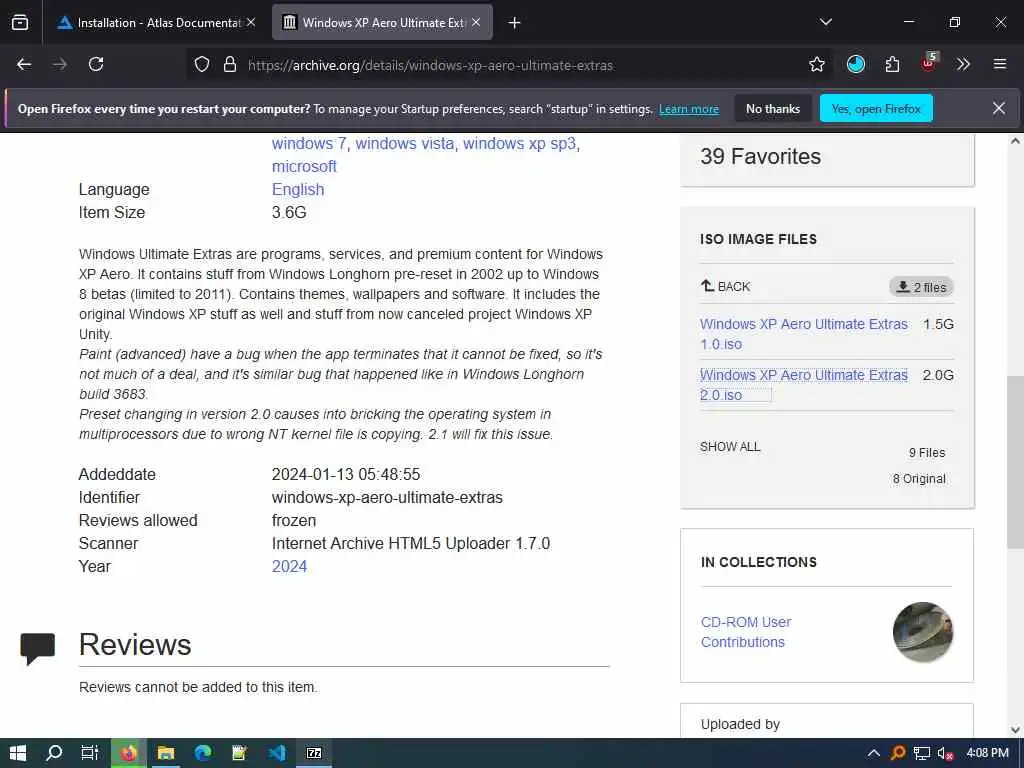Click SHOW ALL files link

(x=730, y=447)
